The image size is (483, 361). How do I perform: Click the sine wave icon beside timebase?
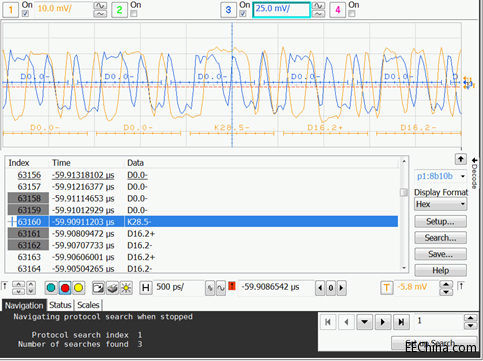point(221,288)
